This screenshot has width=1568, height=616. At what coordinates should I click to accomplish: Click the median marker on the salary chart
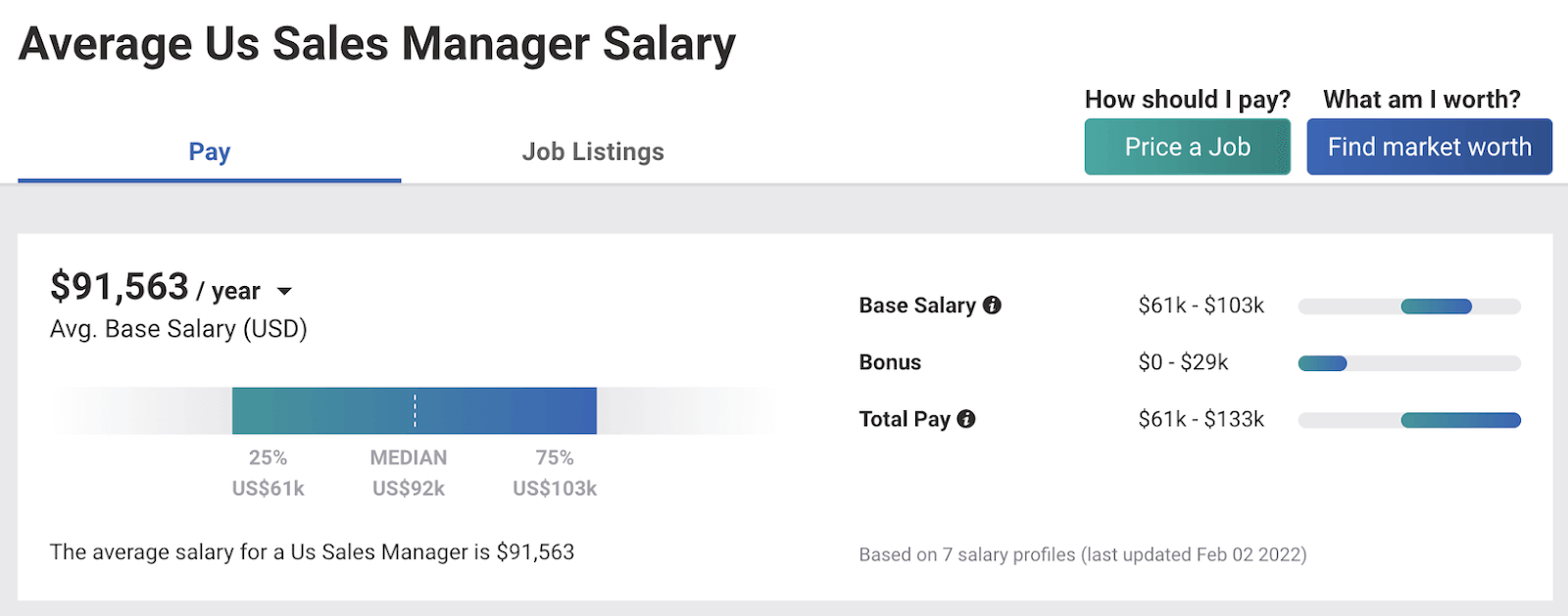click(413, 409)
